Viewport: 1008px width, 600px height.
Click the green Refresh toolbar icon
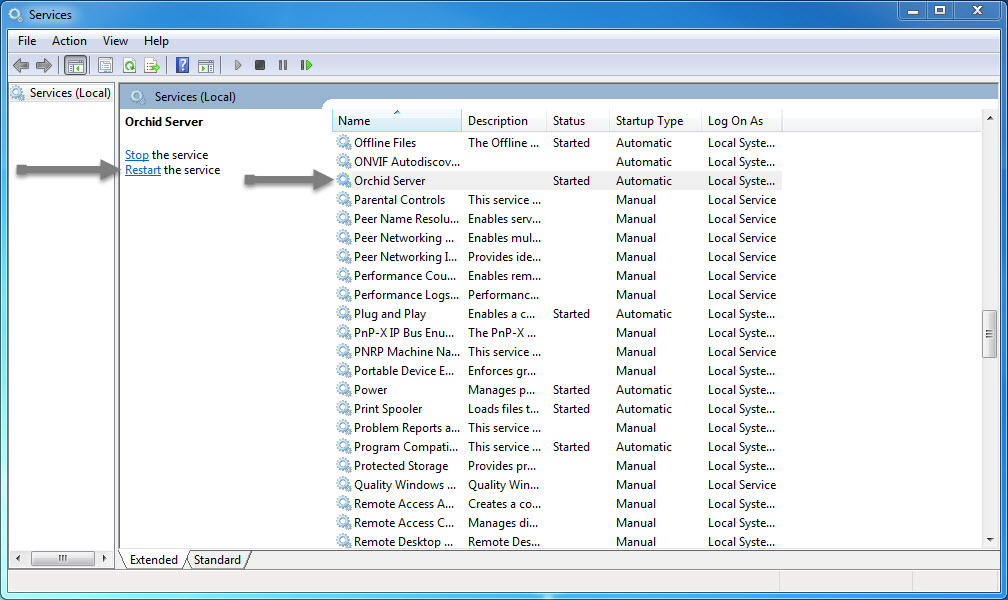click(x=129, y=65)
